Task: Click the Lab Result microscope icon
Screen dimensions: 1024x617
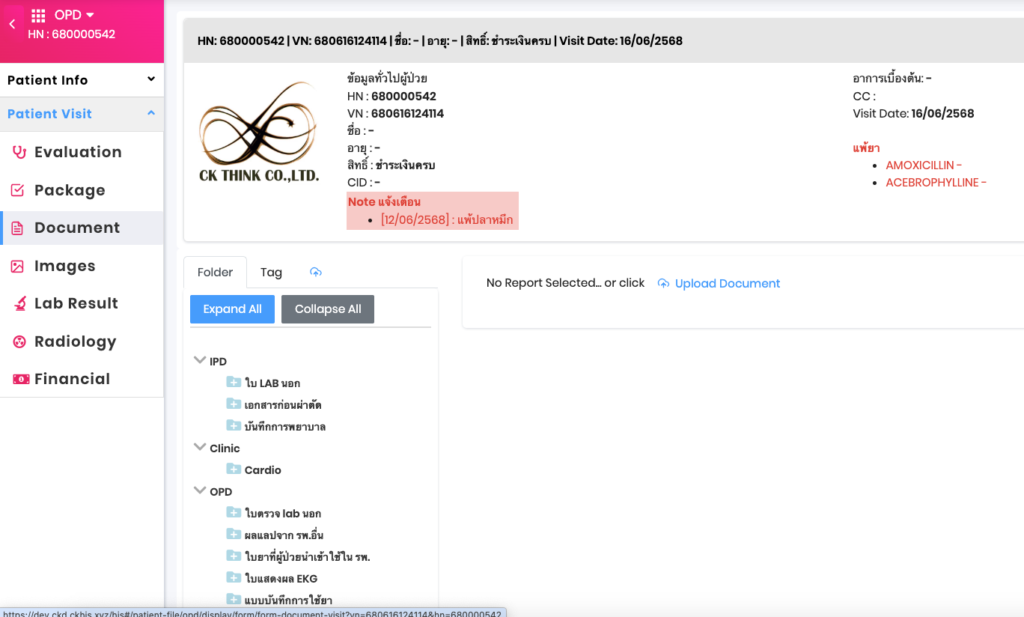Action: pyautogui.click(x=18, y=303)
